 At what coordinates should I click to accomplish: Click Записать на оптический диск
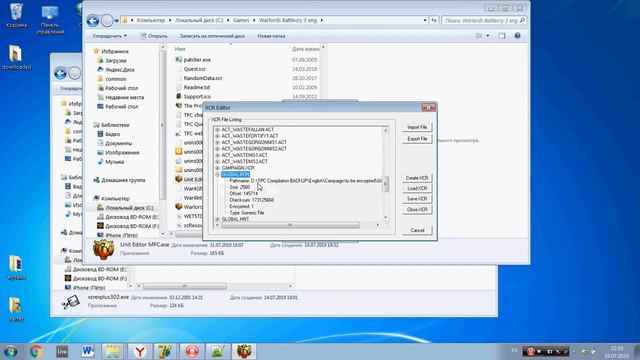pos(212,36)
